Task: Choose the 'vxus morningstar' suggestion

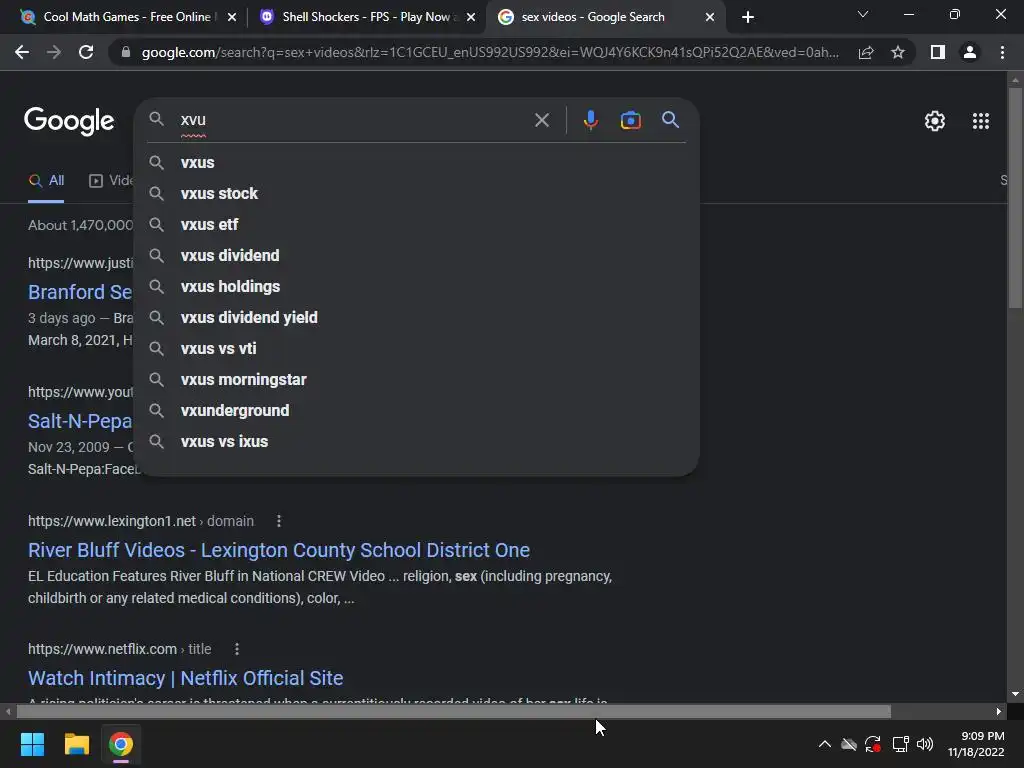Action: coord(417,379)
